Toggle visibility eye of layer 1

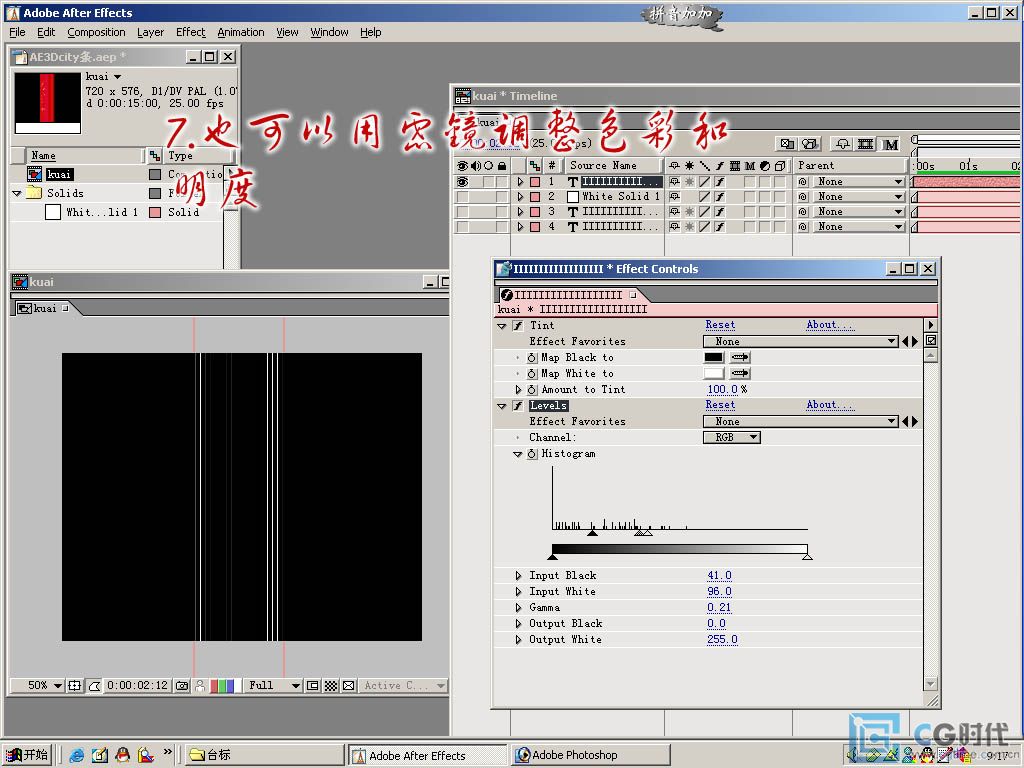pyautogui.click(x=463, y=182)
